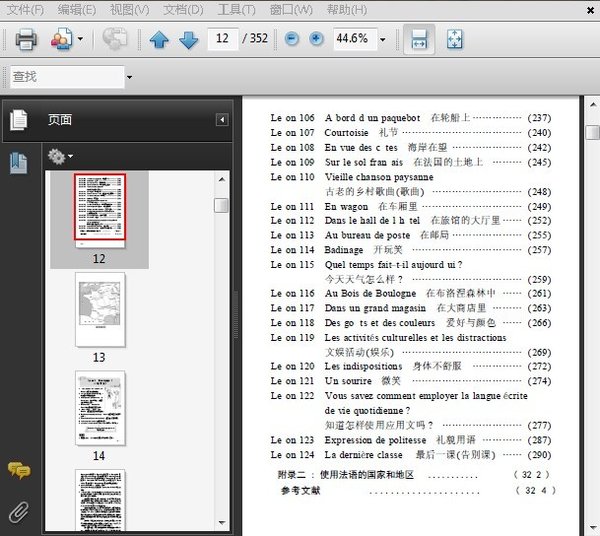Select page 12 thumbnail

(100, 209)
